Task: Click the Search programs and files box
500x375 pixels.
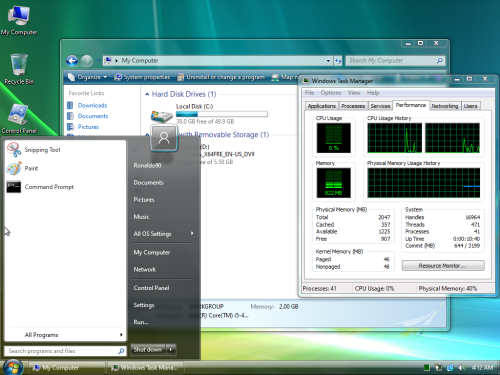Action: tap(63, 351)
